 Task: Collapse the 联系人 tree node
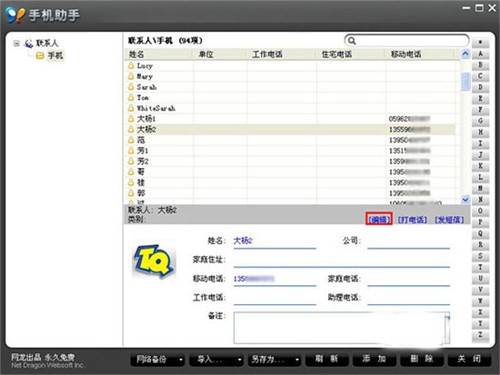(x=16, y=43)
